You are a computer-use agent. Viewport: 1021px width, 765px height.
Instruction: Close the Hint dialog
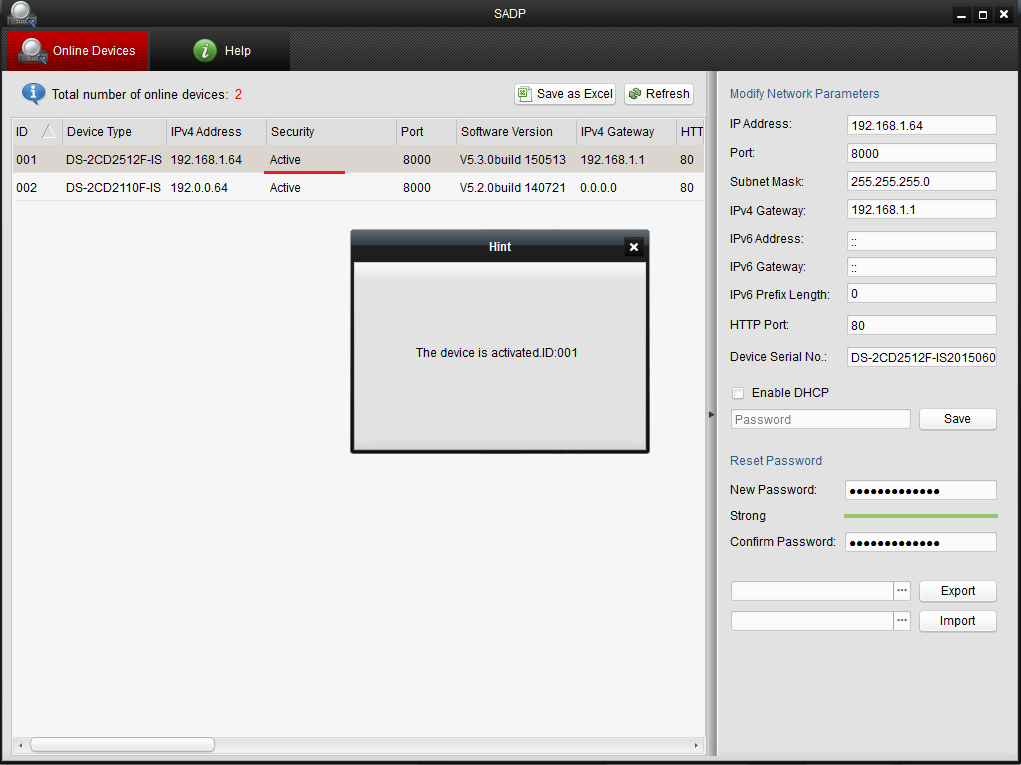pyautogui.click(x=634, y=246)
